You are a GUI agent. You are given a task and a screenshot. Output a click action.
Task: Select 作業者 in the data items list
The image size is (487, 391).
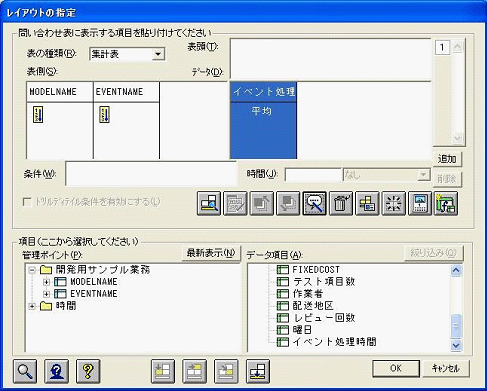click(308, 294)
